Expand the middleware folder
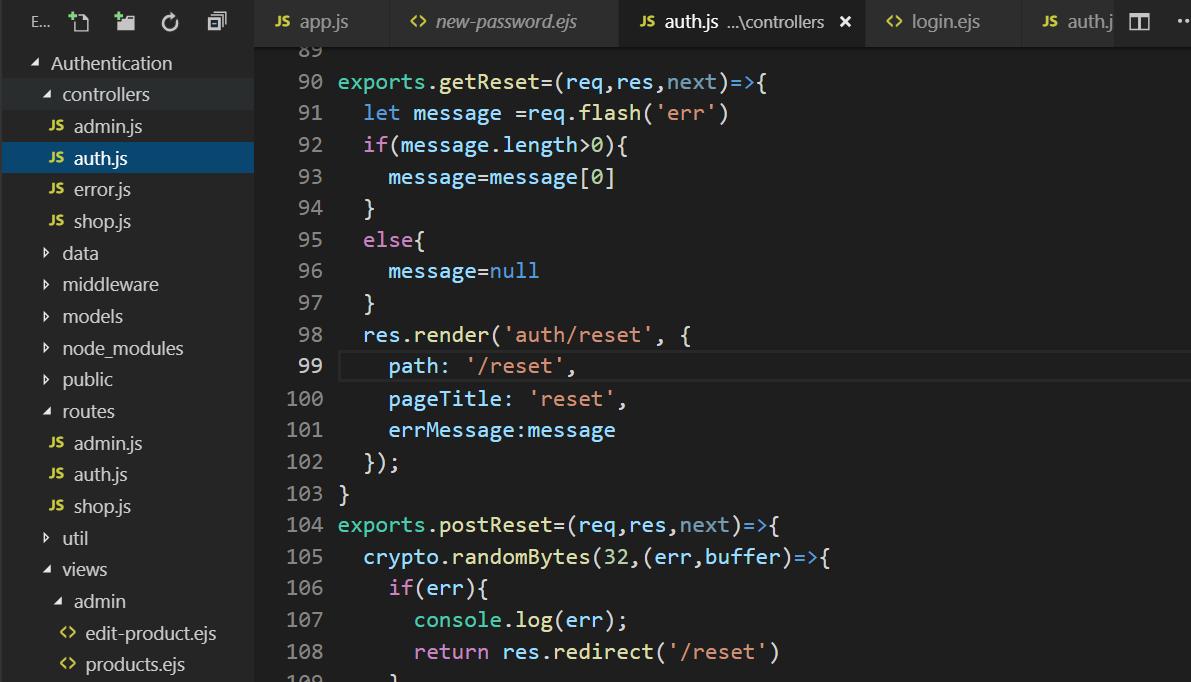 point(46,285)
